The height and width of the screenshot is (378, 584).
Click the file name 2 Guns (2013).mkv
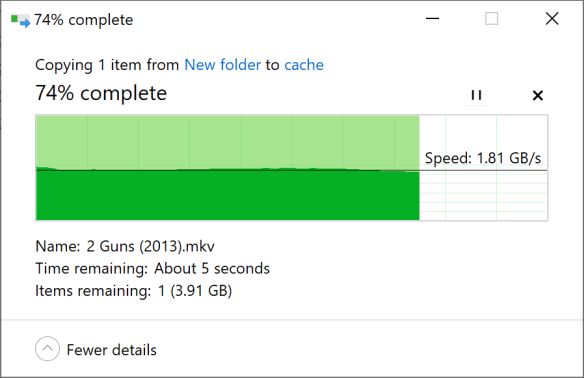tap(150, 247)
